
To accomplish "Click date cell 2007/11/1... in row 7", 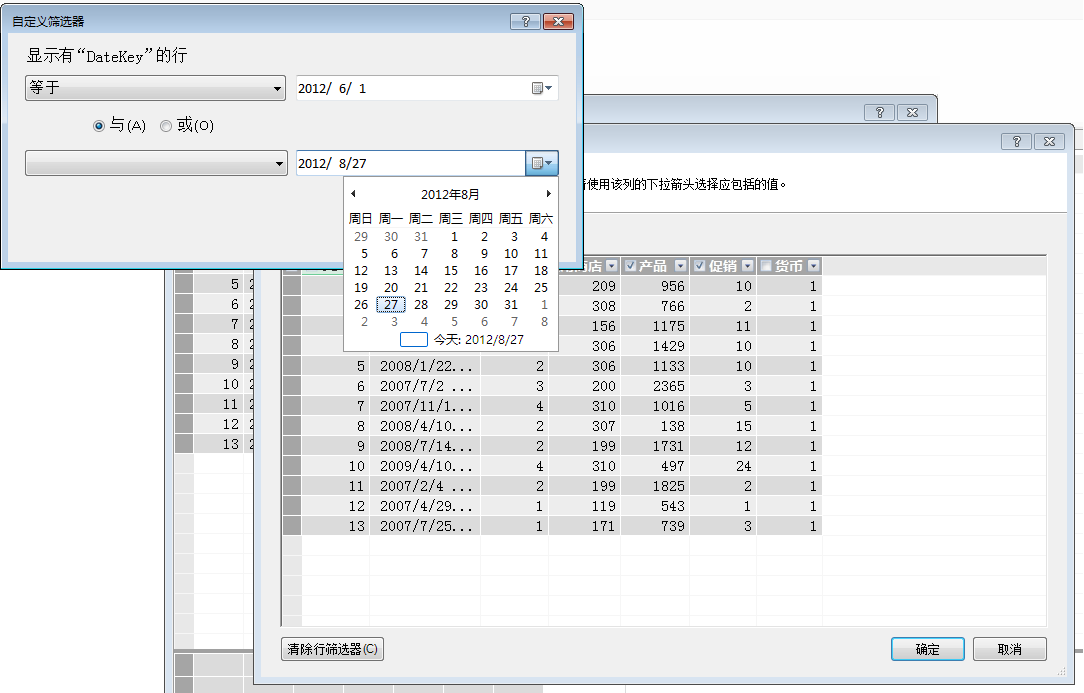I will click(425, 406).
